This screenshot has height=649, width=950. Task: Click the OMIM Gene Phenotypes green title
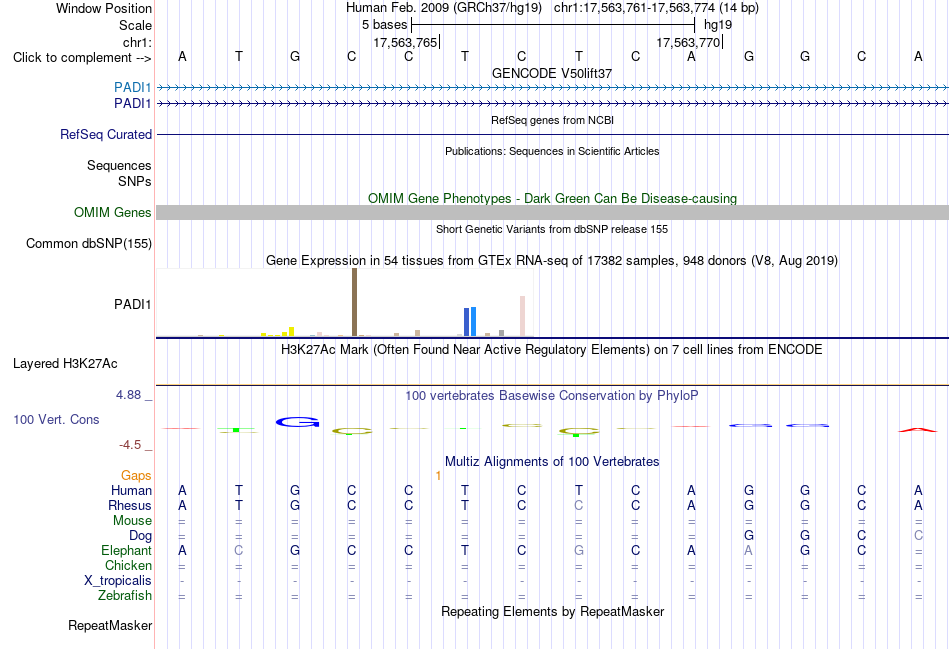pos(553,198)
